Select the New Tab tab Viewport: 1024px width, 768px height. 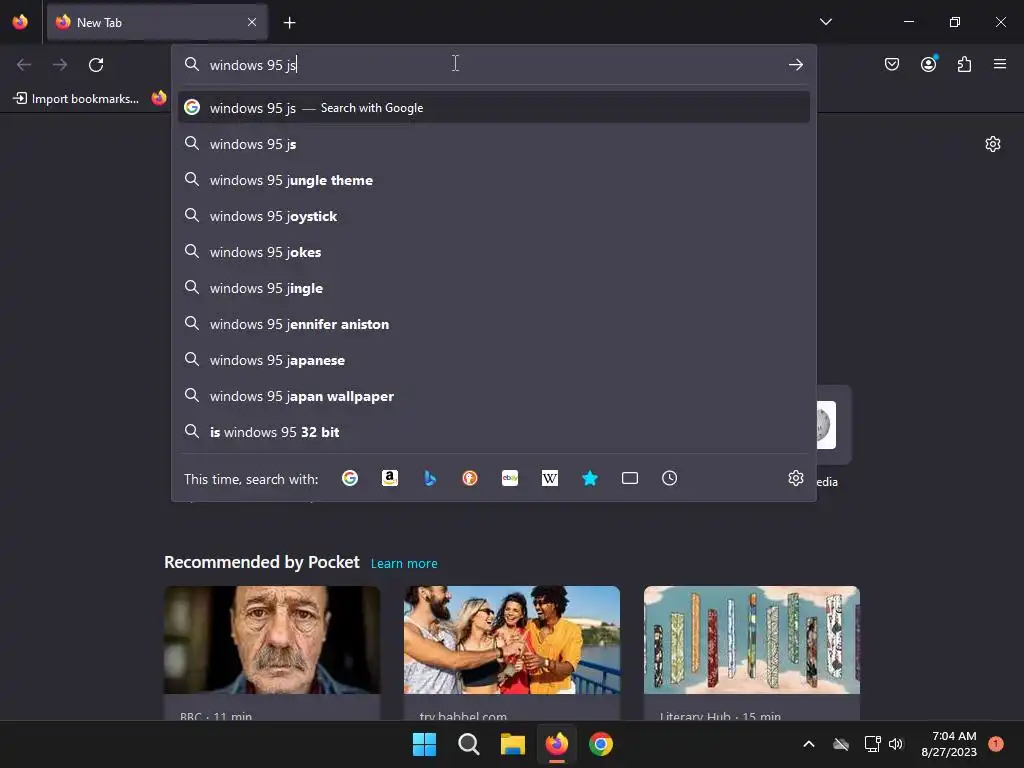click(x=157, y=22)
